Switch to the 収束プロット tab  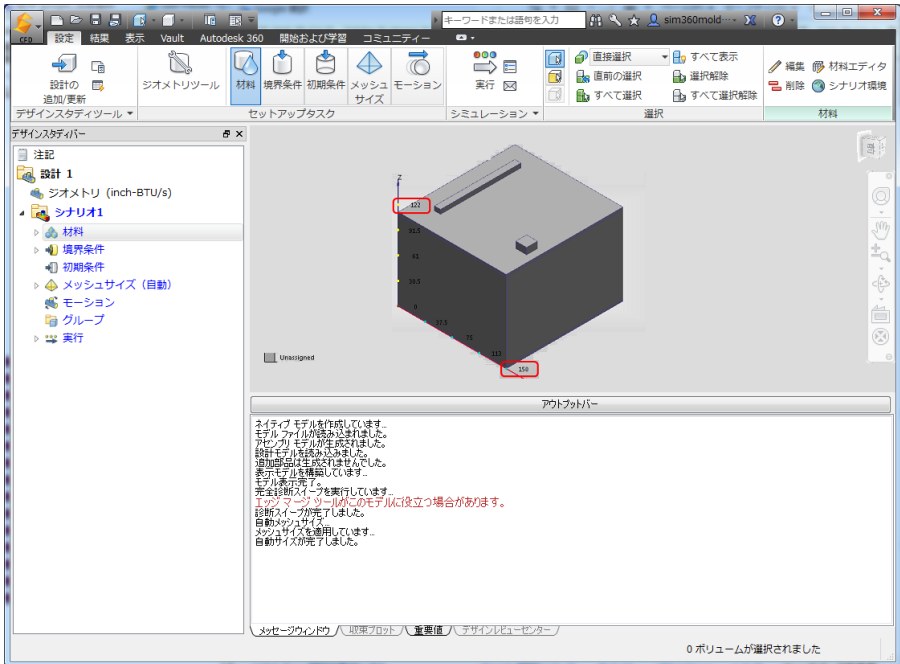pos(372,630)
